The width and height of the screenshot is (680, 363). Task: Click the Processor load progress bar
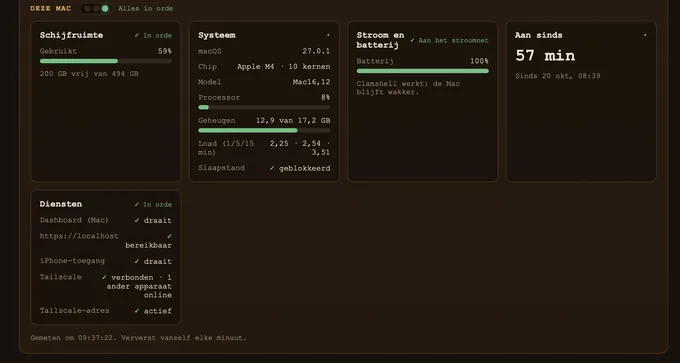coord(264,107)
